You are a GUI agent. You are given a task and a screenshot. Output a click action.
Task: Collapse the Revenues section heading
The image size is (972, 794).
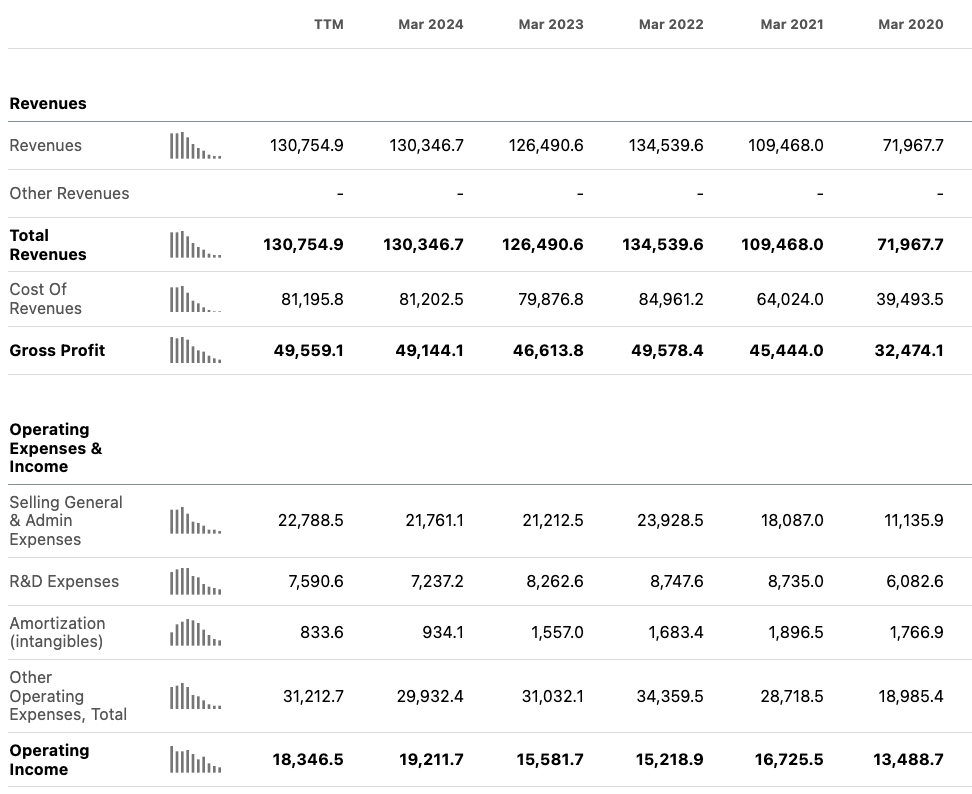pos(48,104)
